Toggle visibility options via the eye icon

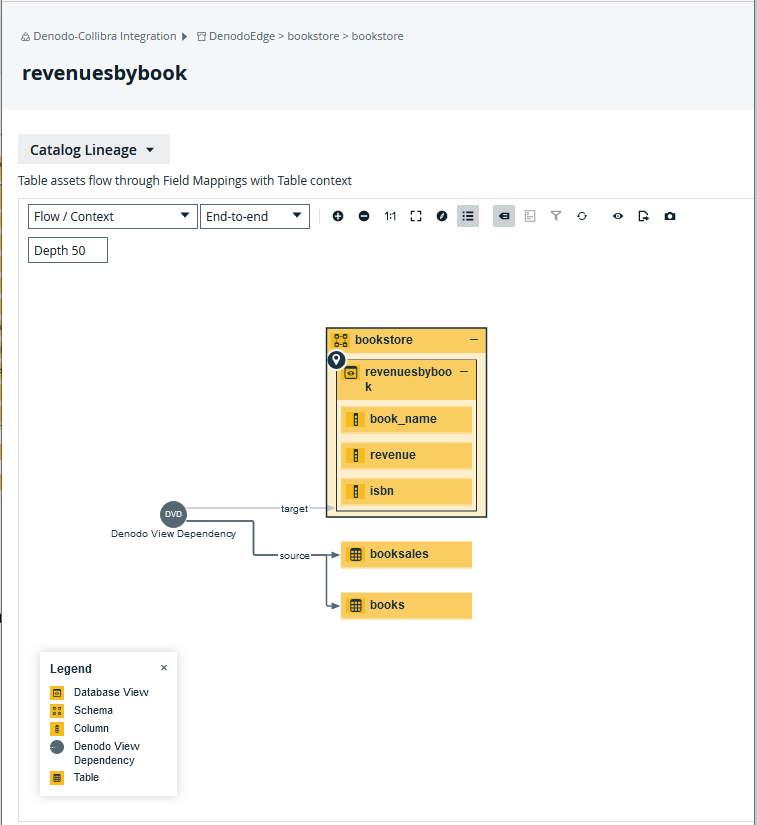pyautogui.click(x=618, y=216)
